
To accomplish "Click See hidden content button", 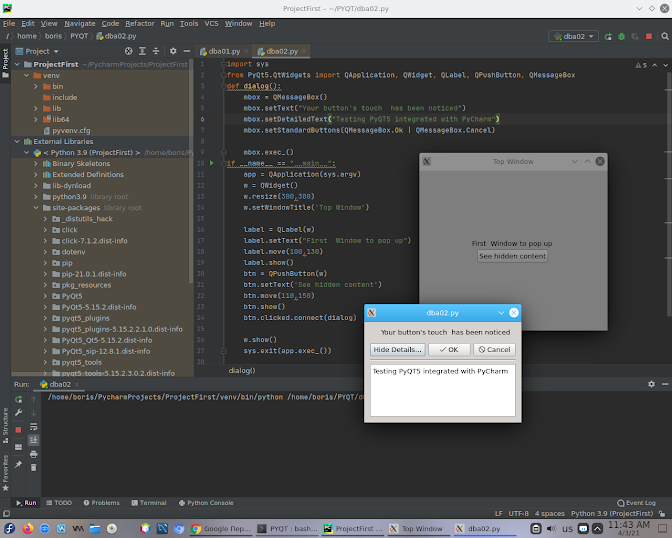I will pyautogui.click(x=512, y=256).
